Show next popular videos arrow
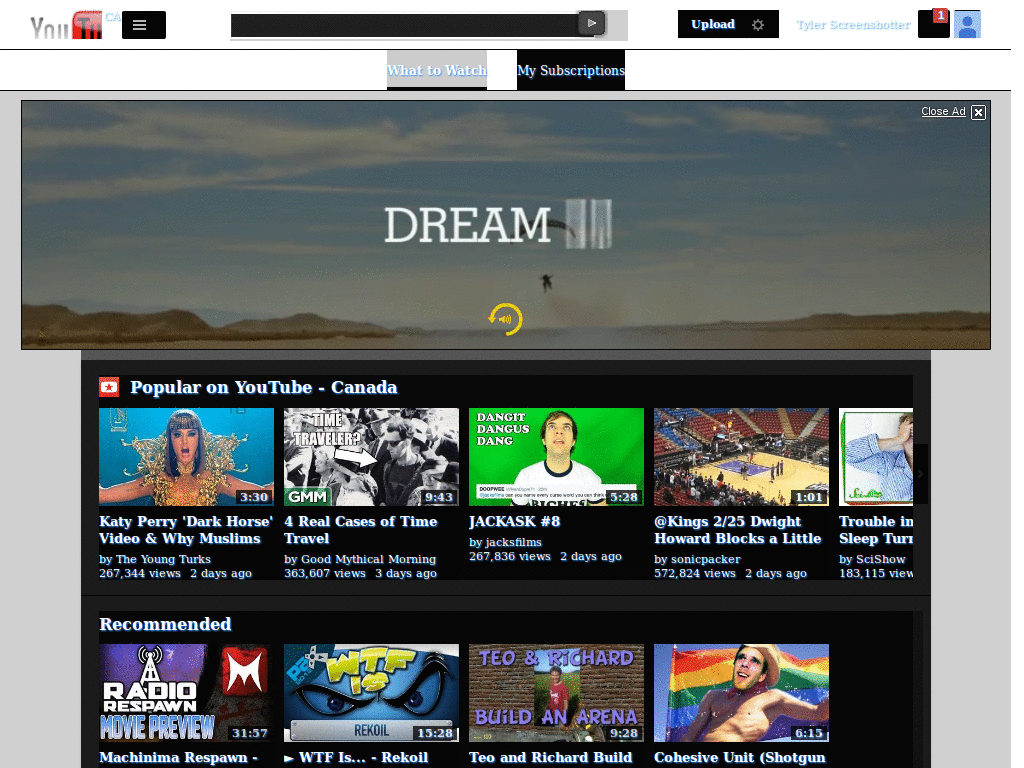This screenshot has width=1024, height=768. [x=921, y=474]
